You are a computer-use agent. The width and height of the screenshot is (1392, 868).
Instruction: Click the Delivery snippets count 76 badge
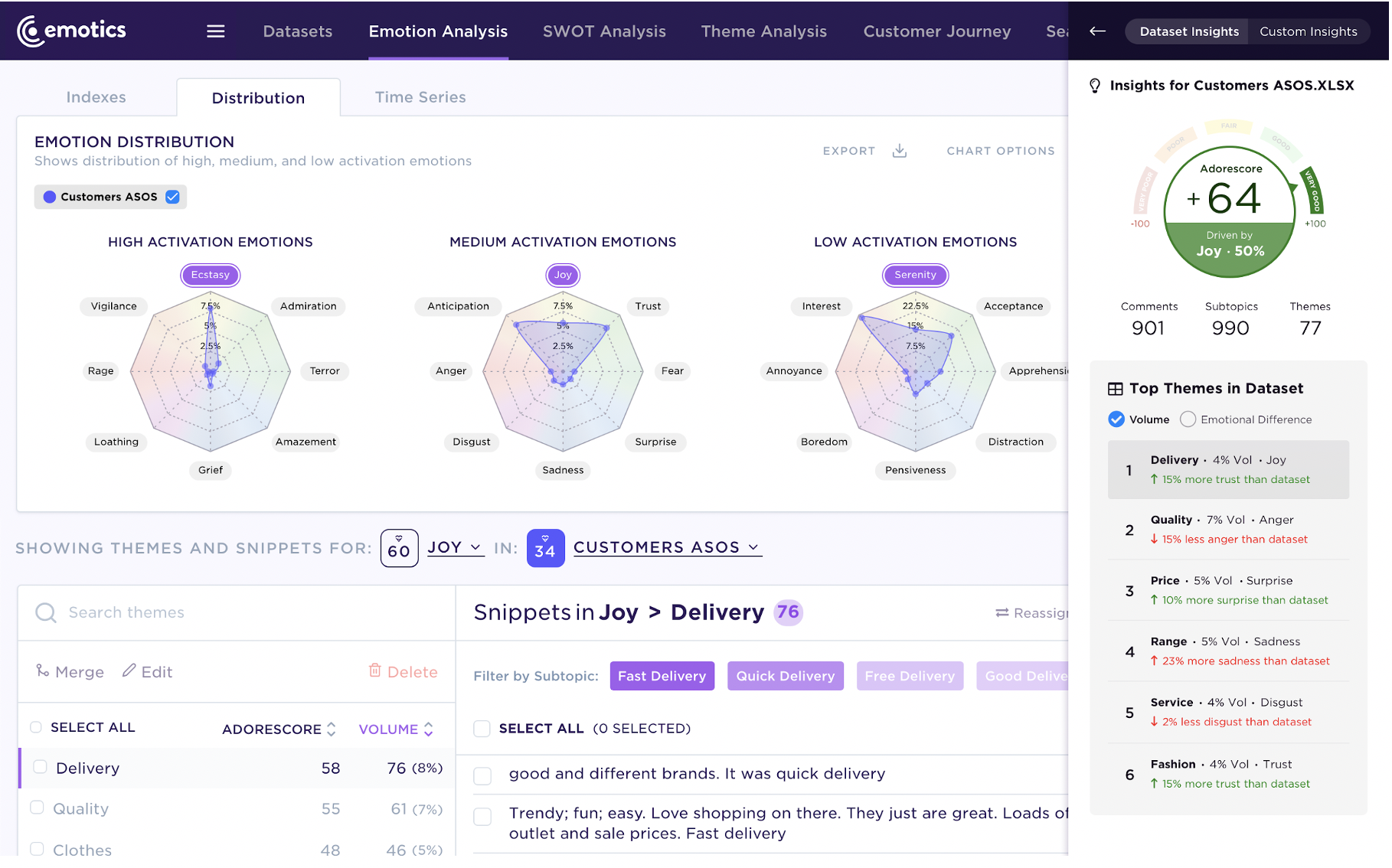click(x=788, y=612)
